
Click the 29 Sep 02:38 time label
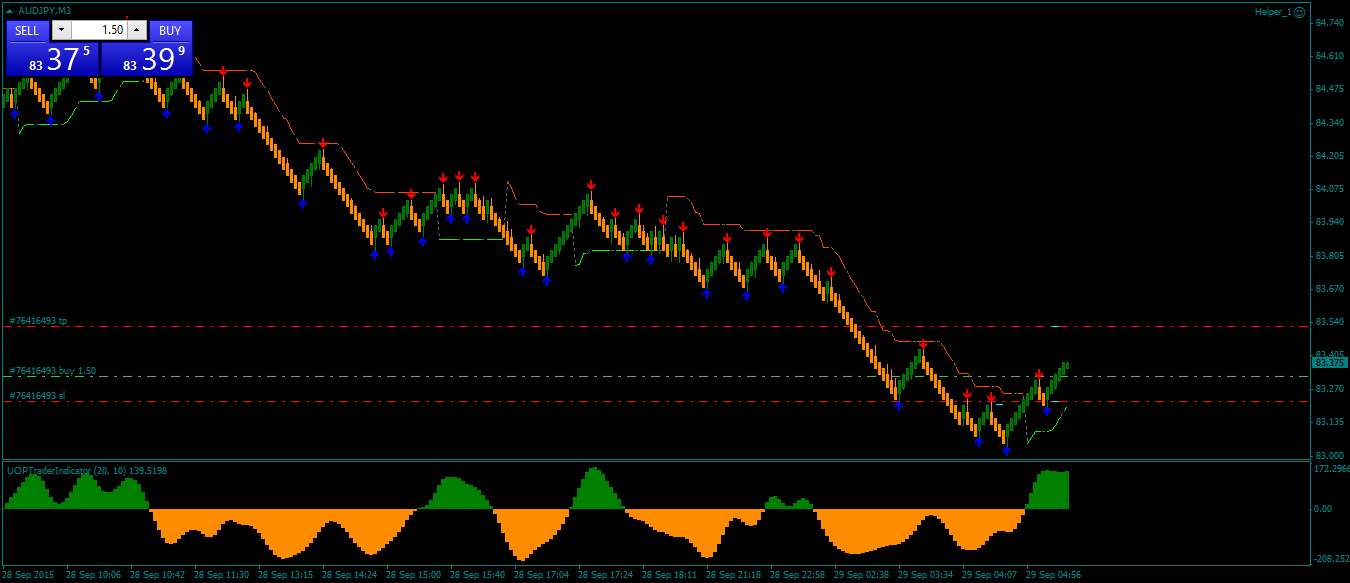point(861,575)
